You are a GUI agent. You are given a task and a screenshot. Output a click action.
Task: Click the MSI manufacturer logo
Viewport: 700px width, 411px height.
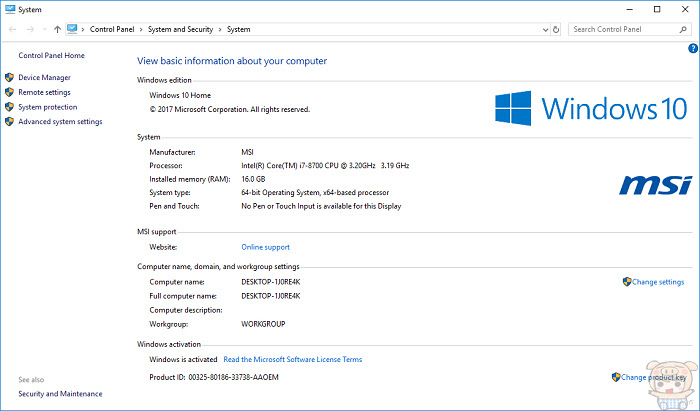(x=655, y=185)
